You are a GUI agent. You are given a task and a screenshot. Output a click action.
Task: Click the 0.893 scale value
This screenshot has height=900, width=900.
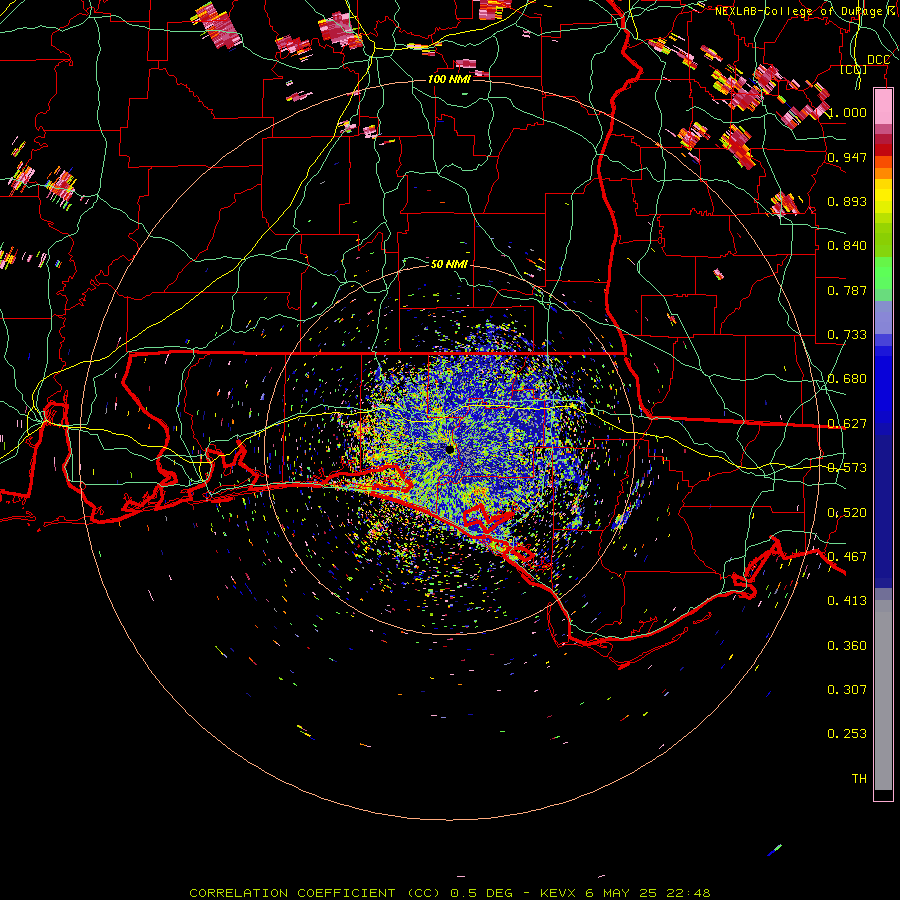click(x=847, y=201)
